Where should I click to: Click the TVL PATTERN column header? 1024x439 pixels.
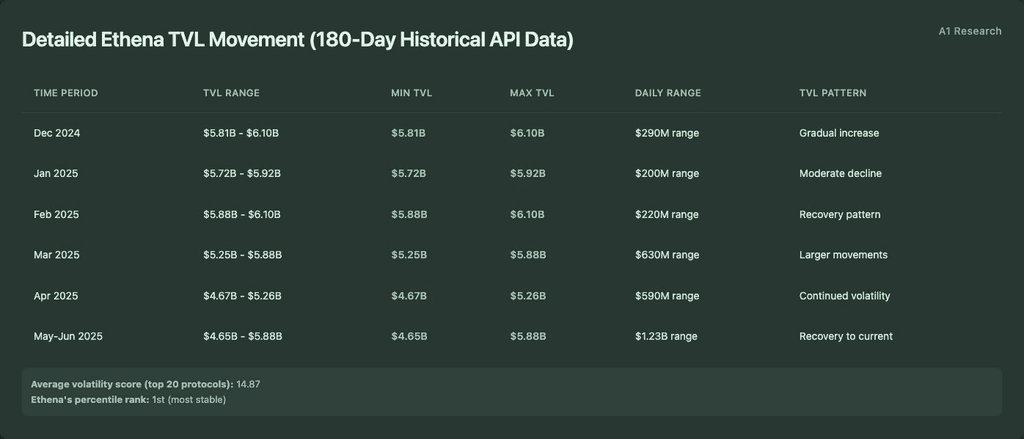coord(833,93)
